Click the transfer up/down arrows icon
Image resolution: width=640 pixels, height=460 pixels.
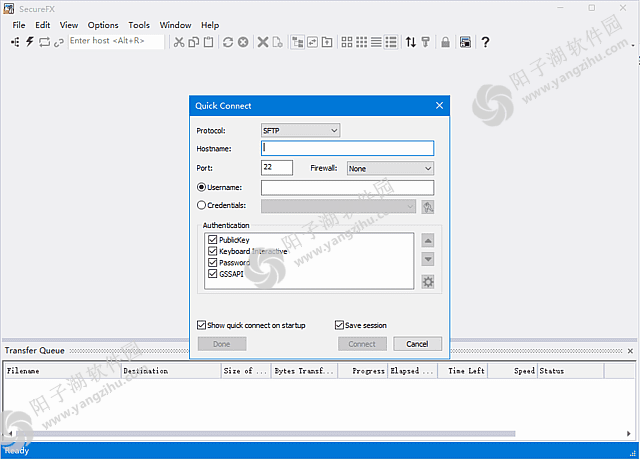[x=411, y=42]
